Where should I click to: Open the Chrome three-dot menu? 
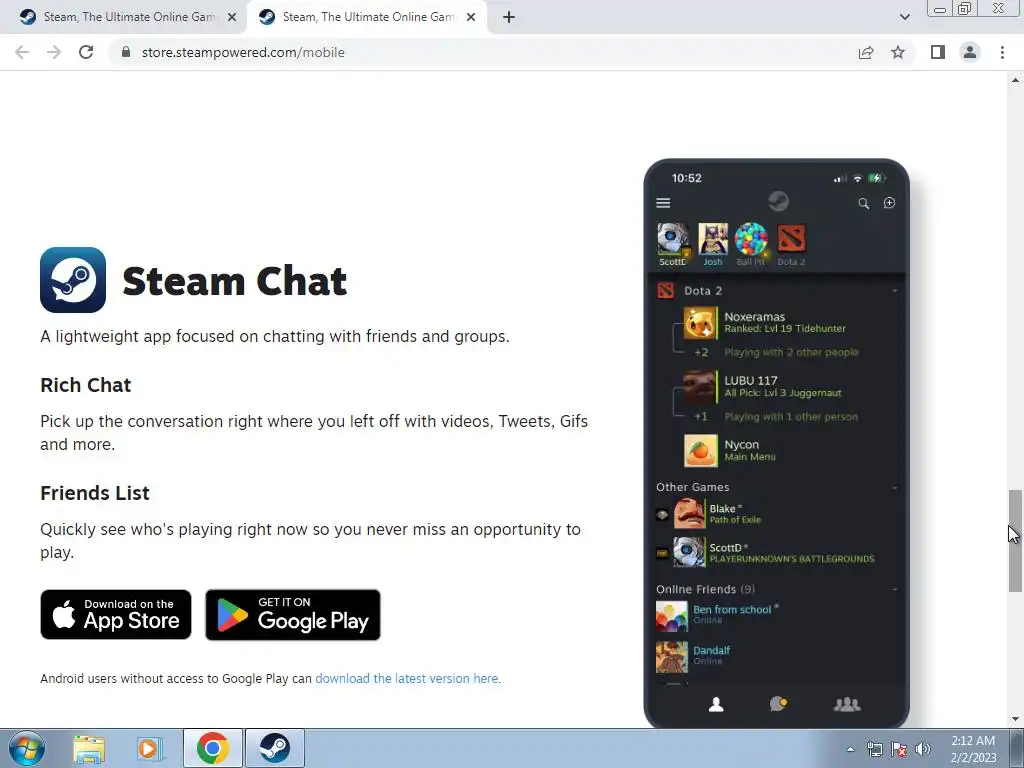1002,52
